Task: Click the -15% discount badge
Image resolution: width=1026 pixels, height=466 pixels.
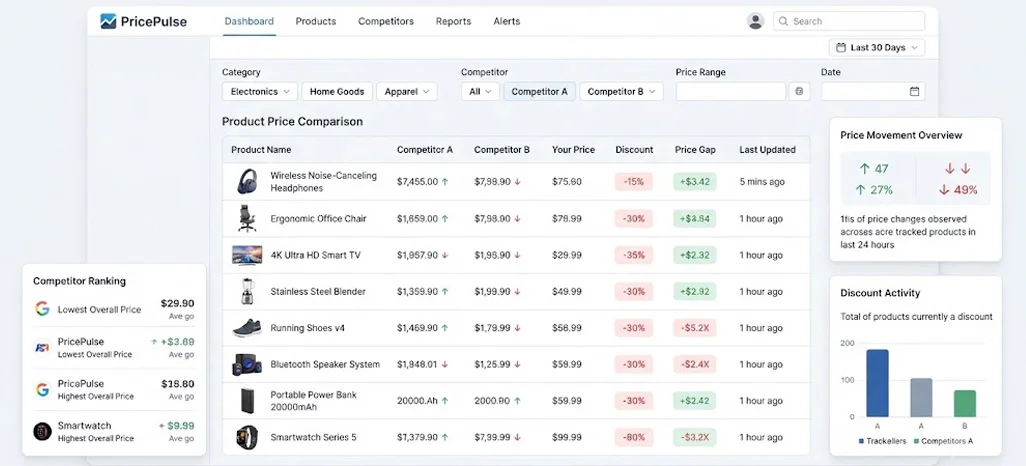Action: click(634, 182)
